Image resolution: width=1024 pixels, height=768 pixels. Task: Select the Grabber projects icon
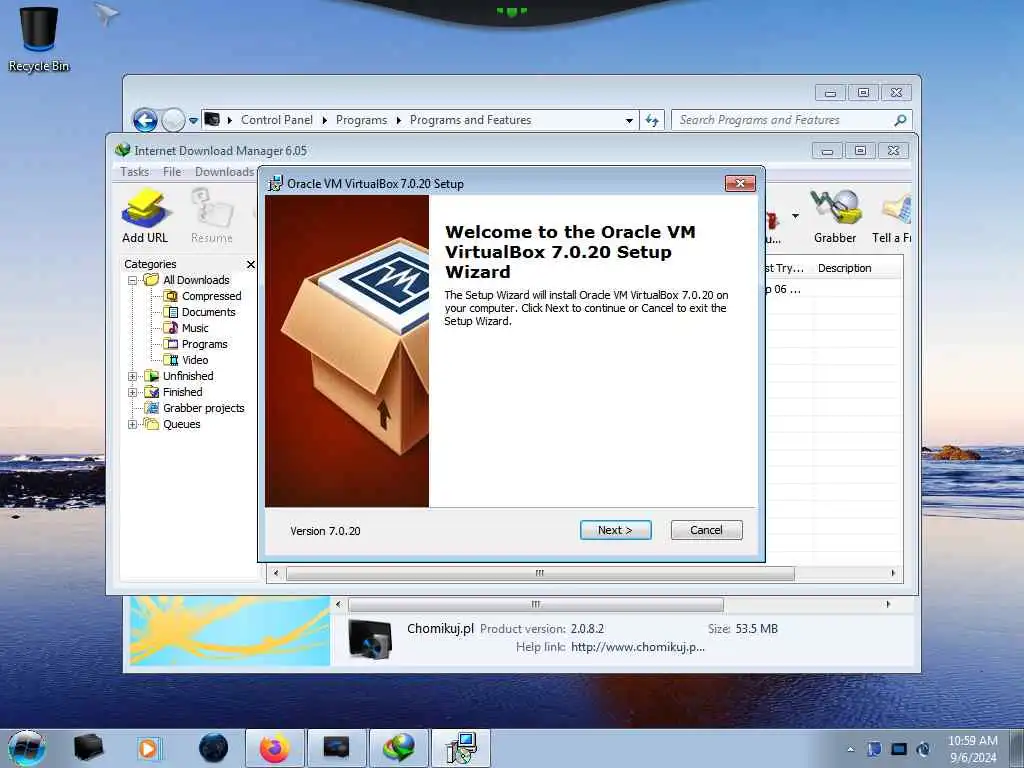pyautogui.click(x=152, y=408)
